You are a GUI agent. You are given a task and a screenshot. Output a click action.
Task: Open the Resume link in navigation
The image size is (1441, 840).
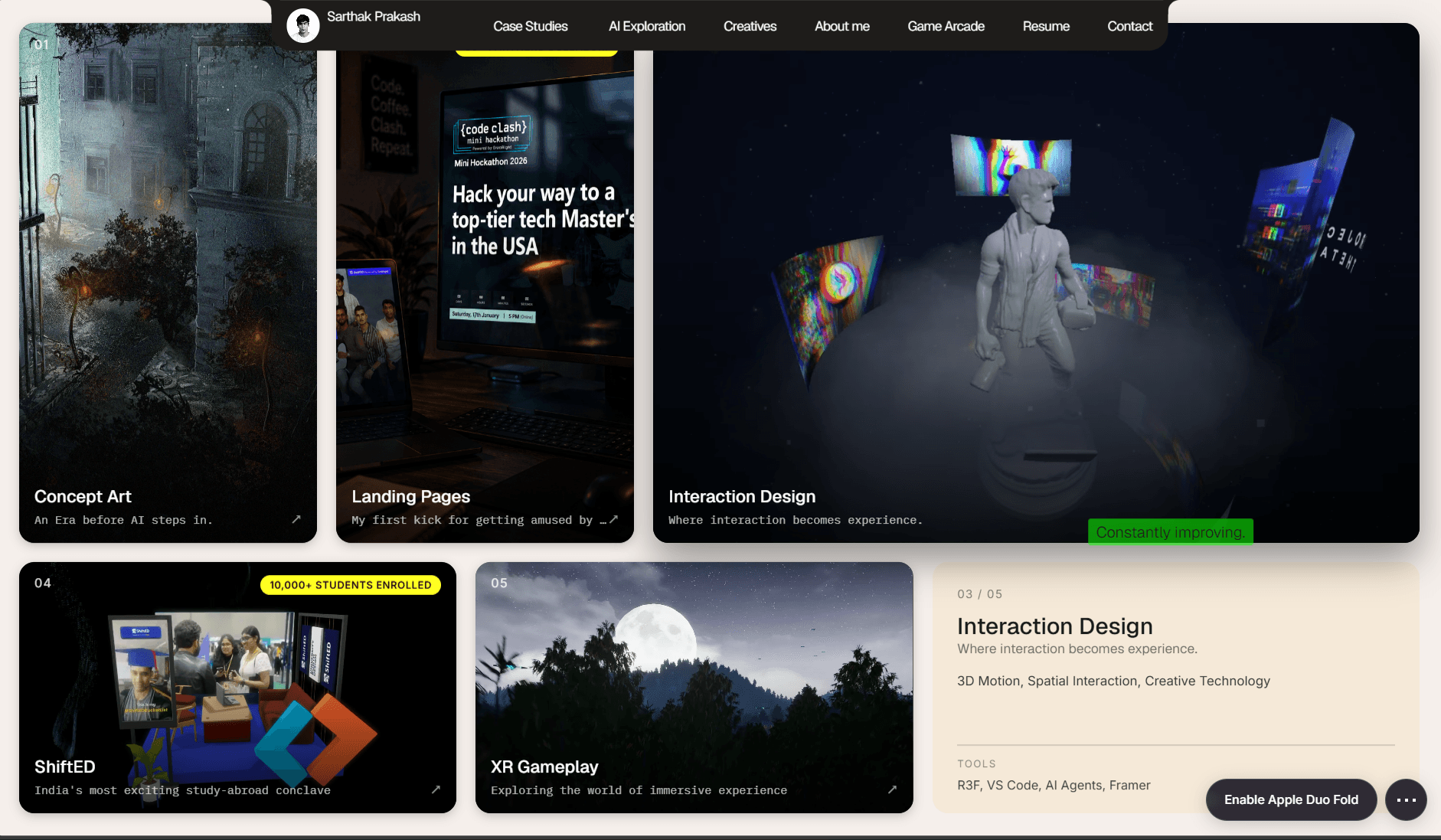[1046, 26]
